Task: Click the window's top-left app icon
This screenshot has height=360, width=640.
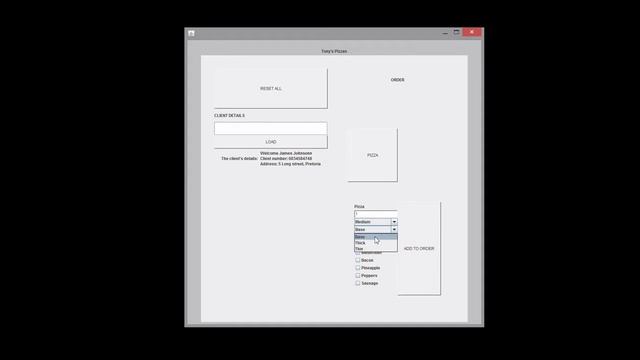Action: 191,33
